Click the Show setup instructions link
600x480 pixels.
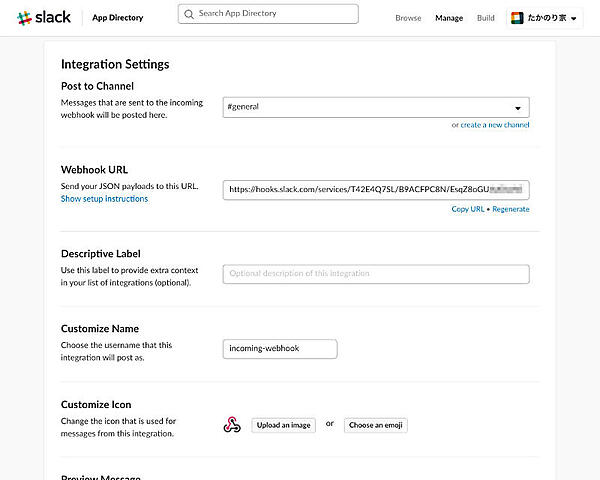104,199
